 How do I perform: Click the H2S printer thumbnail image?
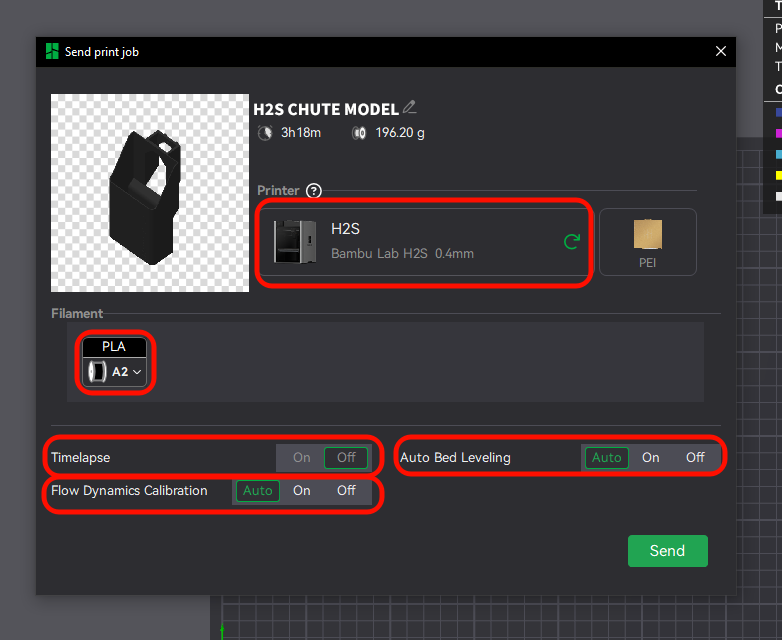click(x=295, y=241)
